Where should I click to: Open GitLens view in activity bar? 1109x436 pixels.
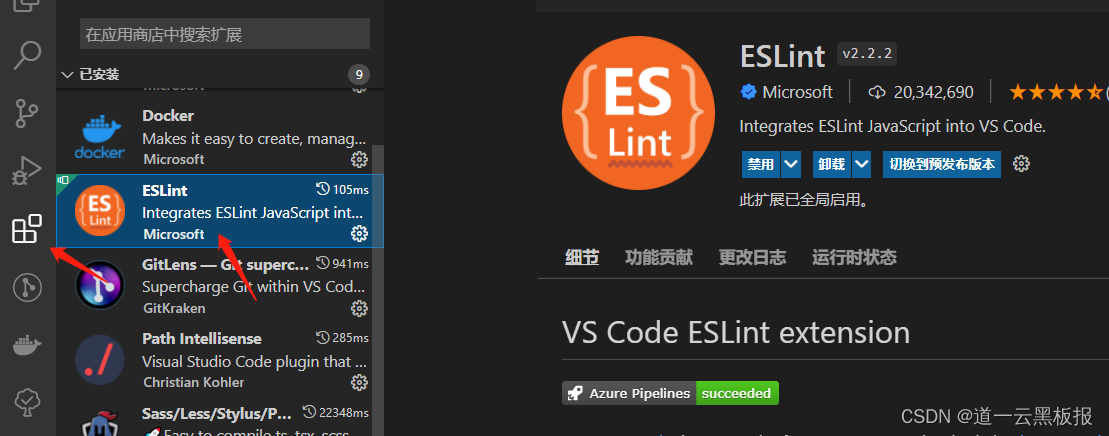pyautogui.click(x=28, y=288)
